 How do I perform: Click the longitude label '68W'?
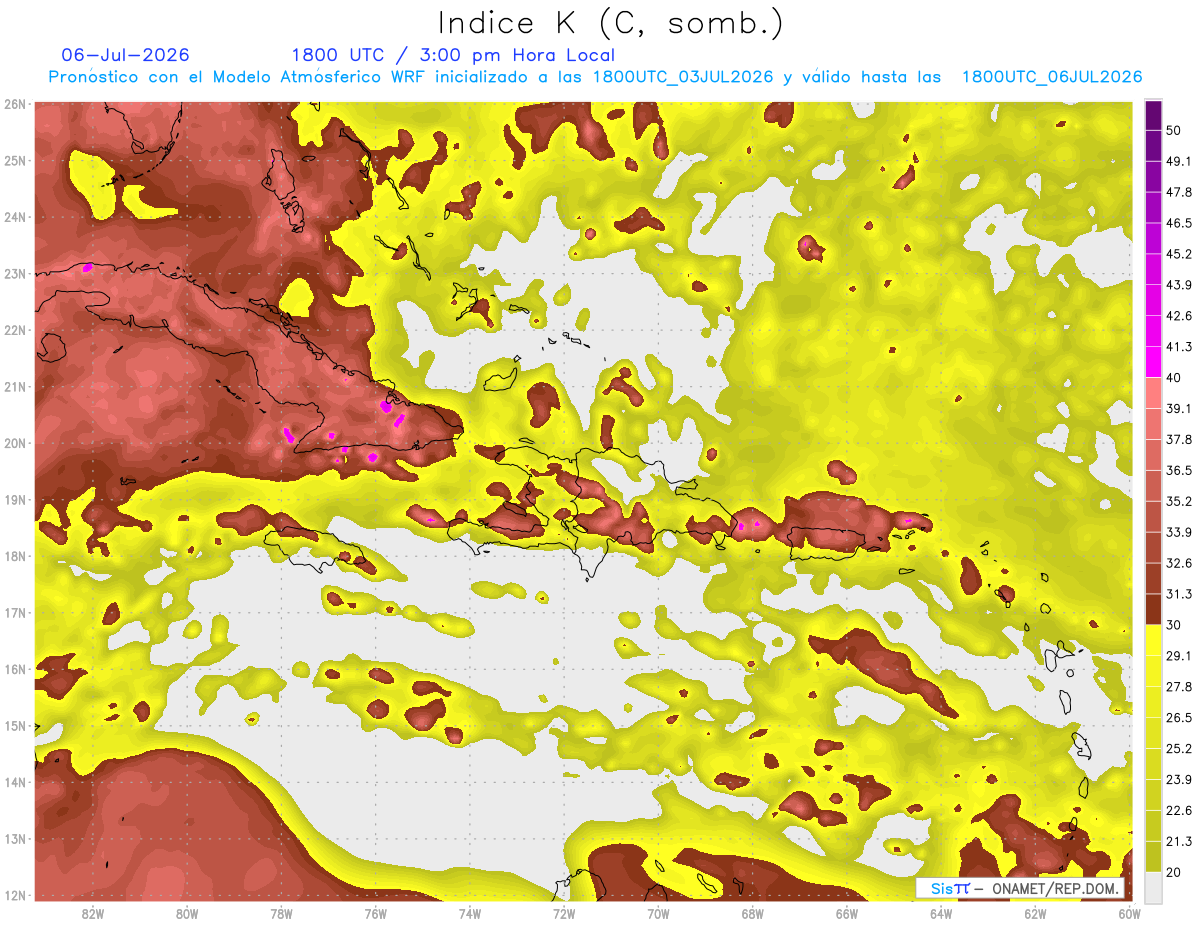(752, 913)
